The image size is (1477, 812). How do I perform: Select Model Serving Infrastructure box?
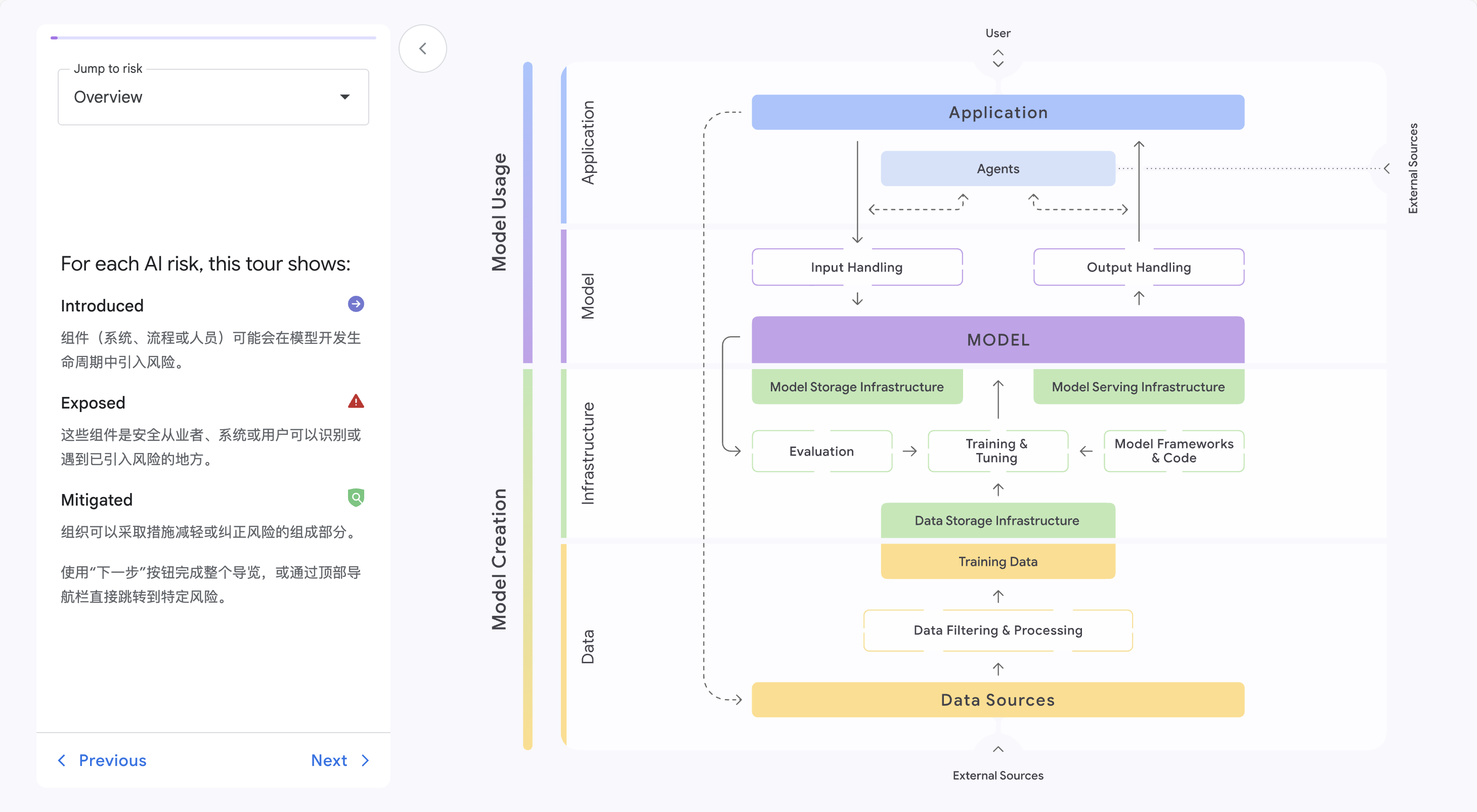[x=1138, y=387]
